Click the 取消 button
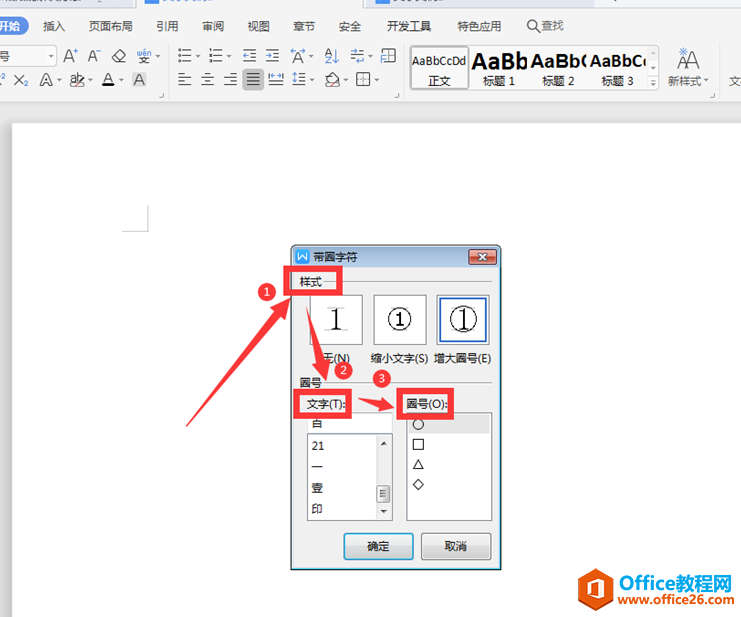This screenshot has height=617, width=741. click(455, 546)
